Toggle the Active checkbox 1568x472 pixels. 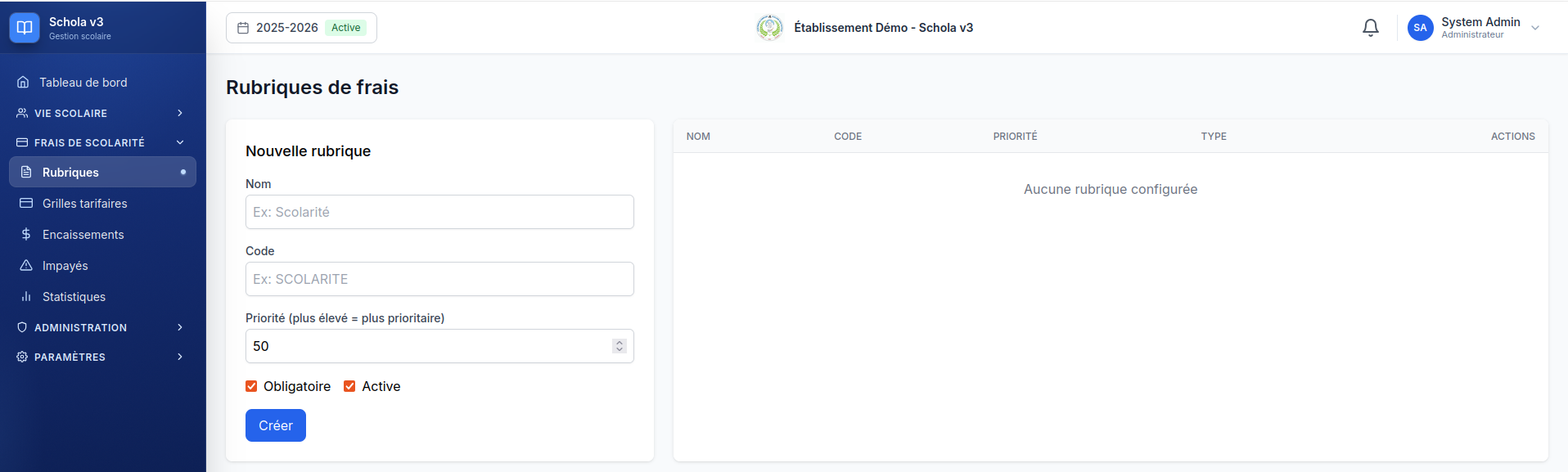click(x=349, y=386)
